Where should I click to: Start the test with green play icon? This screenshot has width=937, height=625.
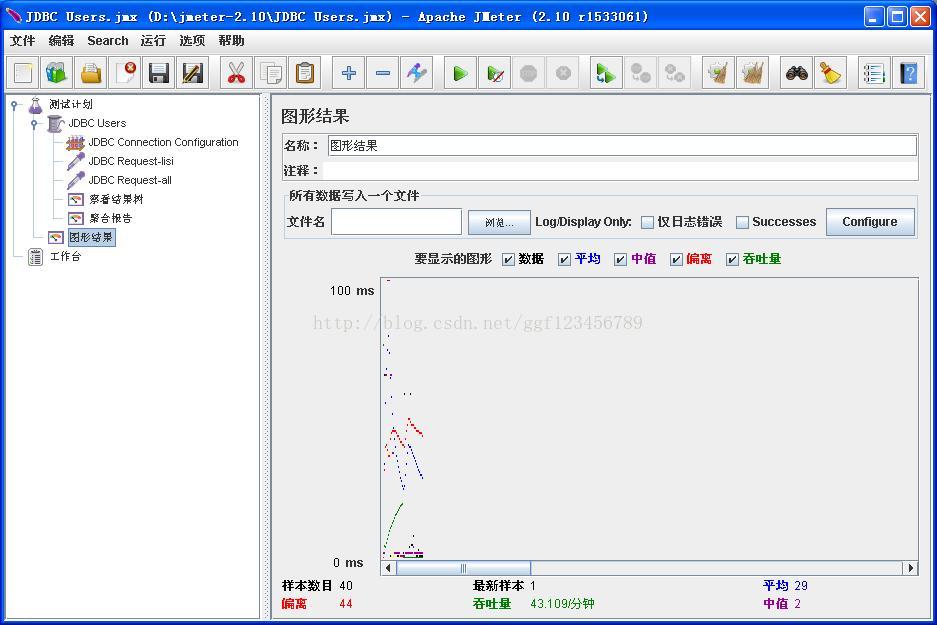point(460,73)
